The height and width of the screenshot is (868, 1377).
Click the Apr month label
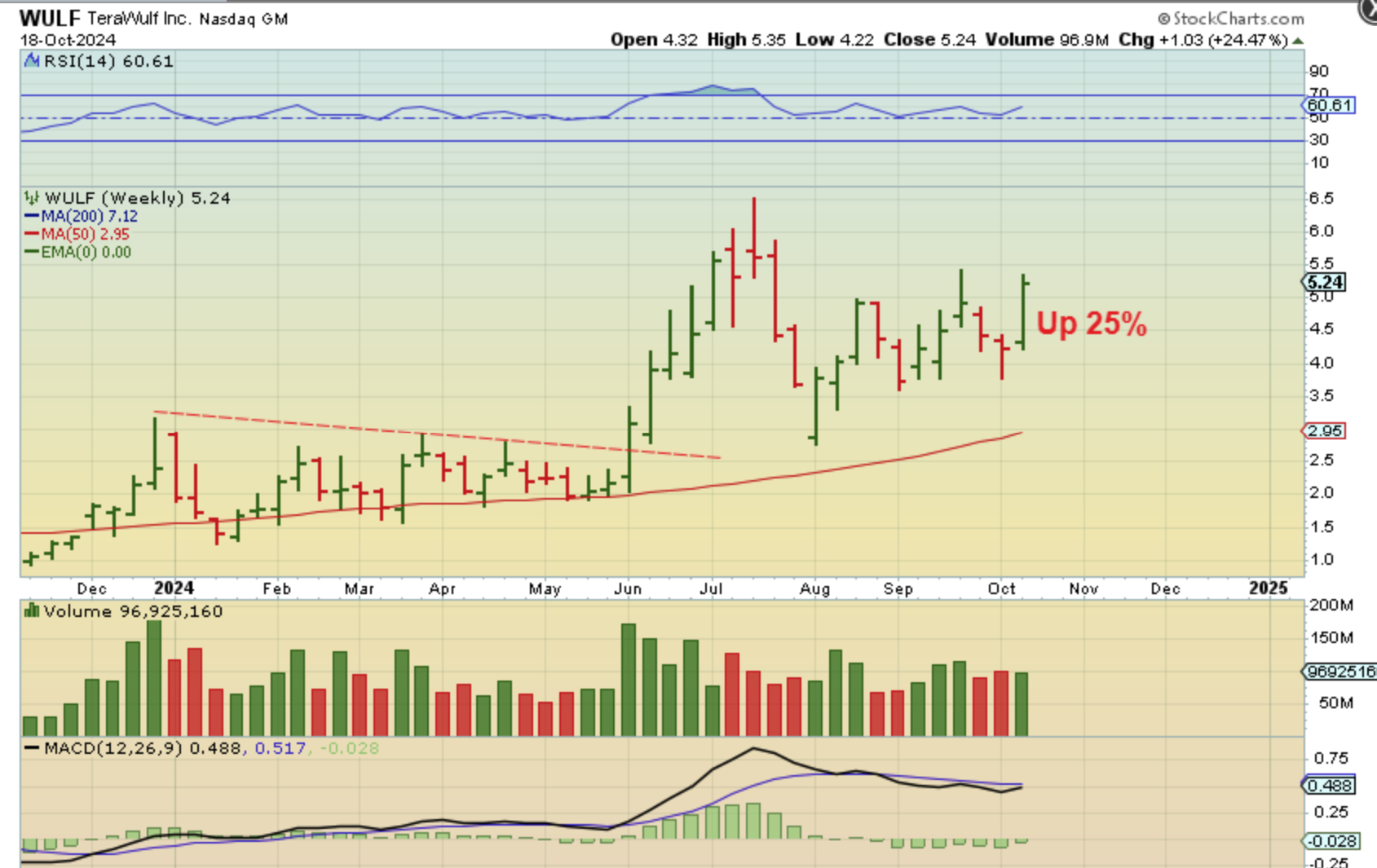pos(442,588)
